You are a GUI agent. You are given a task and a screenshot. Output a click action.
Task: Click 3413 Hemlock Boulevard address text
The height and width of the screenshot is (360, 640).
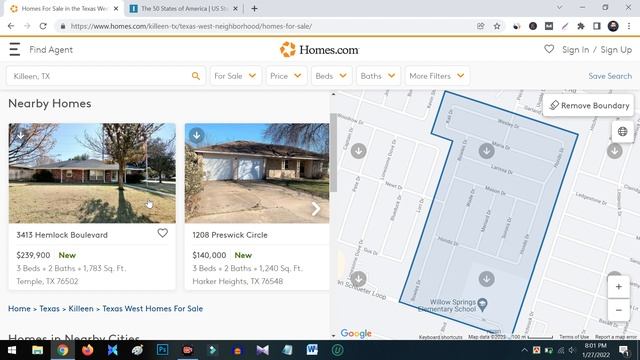point(62,235)
